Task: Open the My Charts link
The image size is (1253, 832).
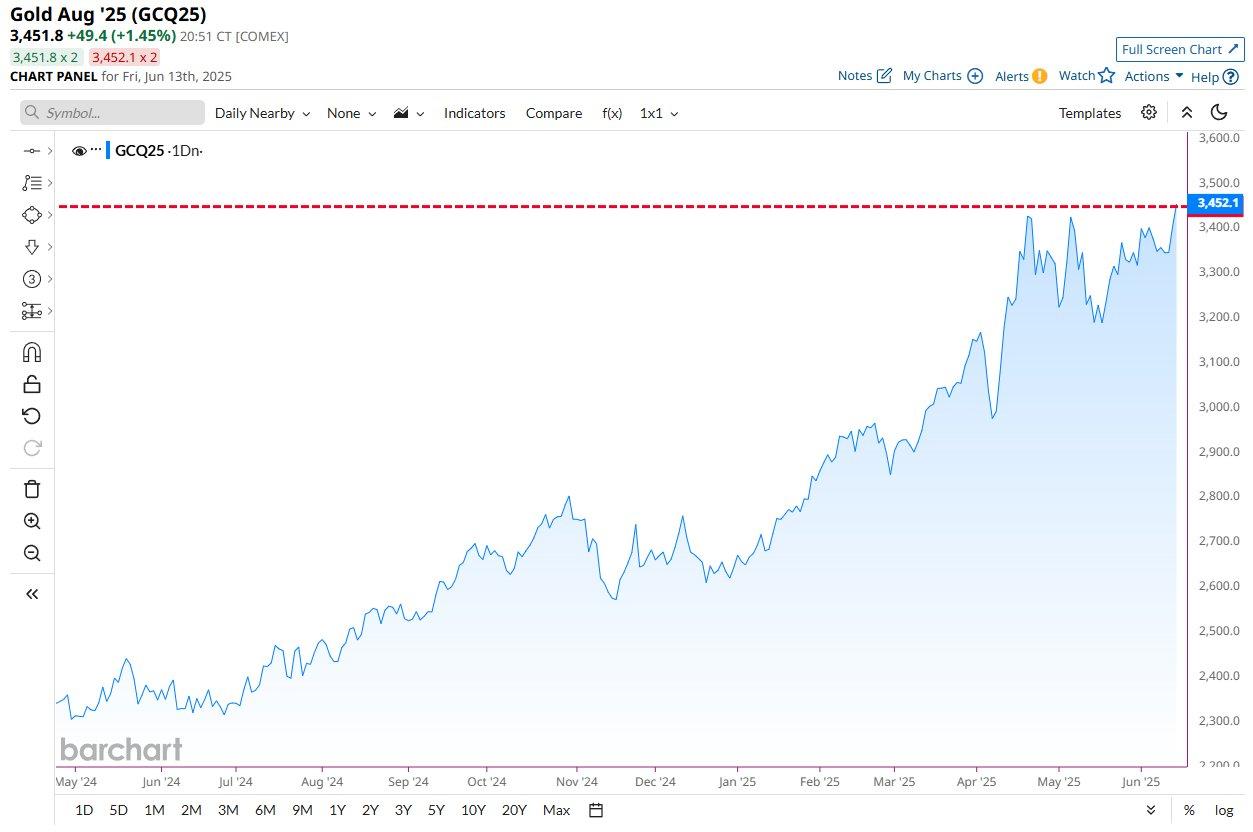Action: [x=942, y=76]
